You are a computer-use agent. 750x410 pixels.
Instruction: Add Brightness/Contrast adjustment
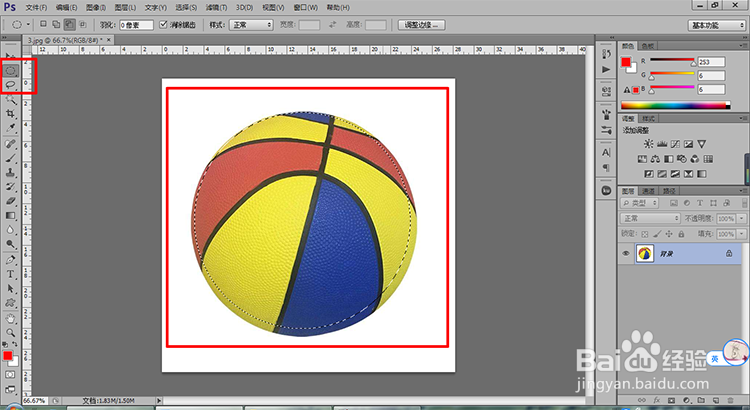[649, 144]
